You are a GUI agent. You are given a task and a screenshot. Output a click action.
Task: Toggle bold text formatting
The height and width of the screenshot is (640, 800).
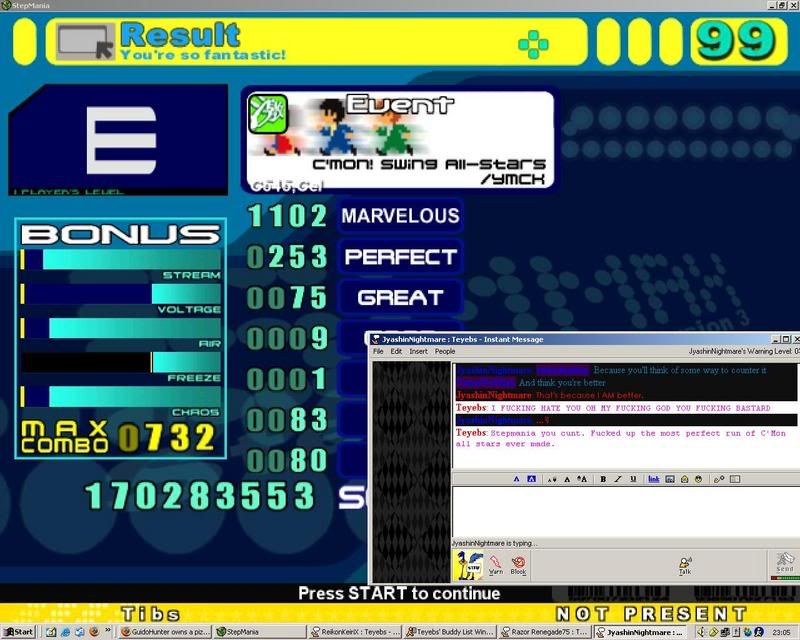point(603,480)
